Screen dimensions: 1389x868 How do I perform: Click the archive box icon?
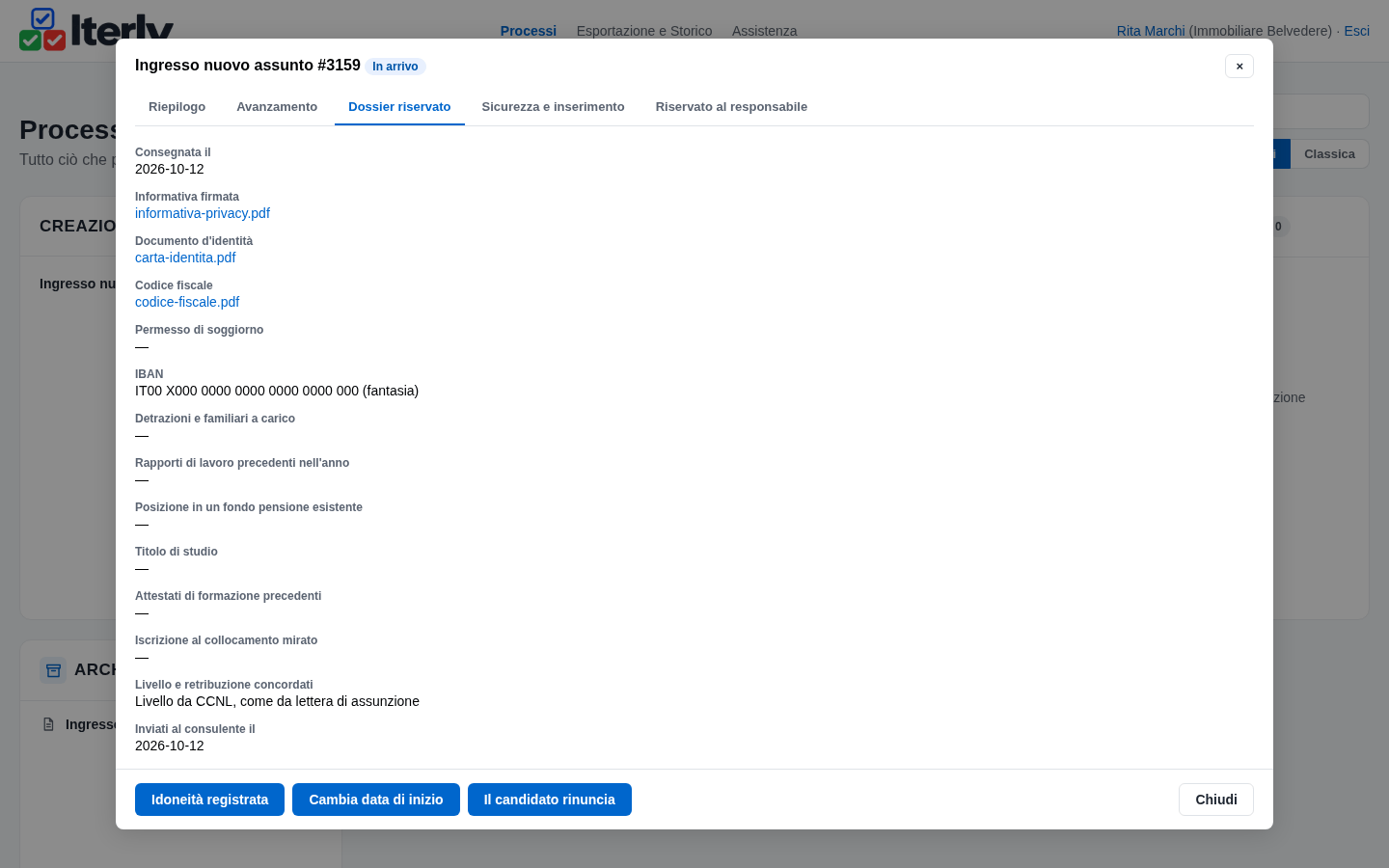point(53,670)
